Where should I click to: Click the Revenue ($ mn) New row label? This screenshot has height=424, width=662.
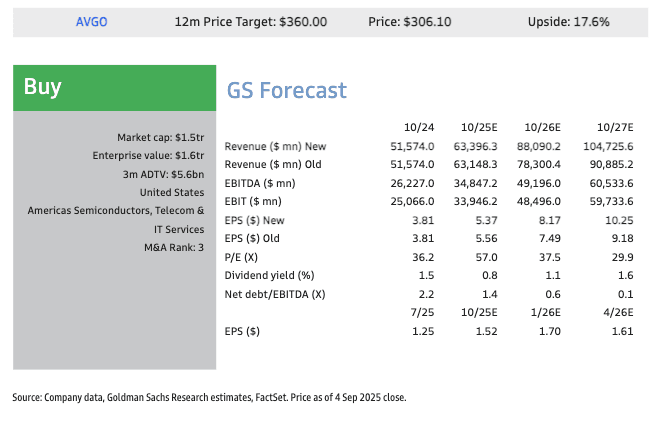pyautogui.click(x=276, y=146)
